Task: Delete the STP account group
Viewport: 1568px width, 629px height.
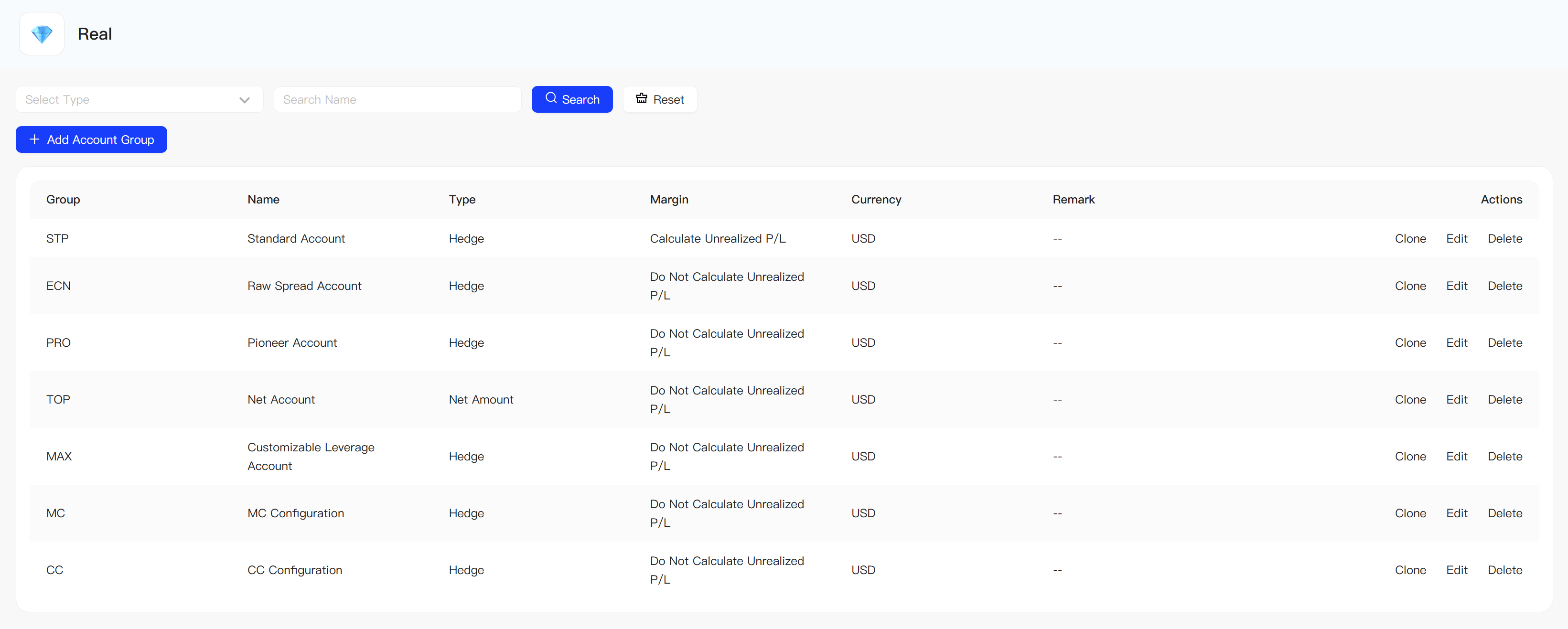Action: (1504, 238)
